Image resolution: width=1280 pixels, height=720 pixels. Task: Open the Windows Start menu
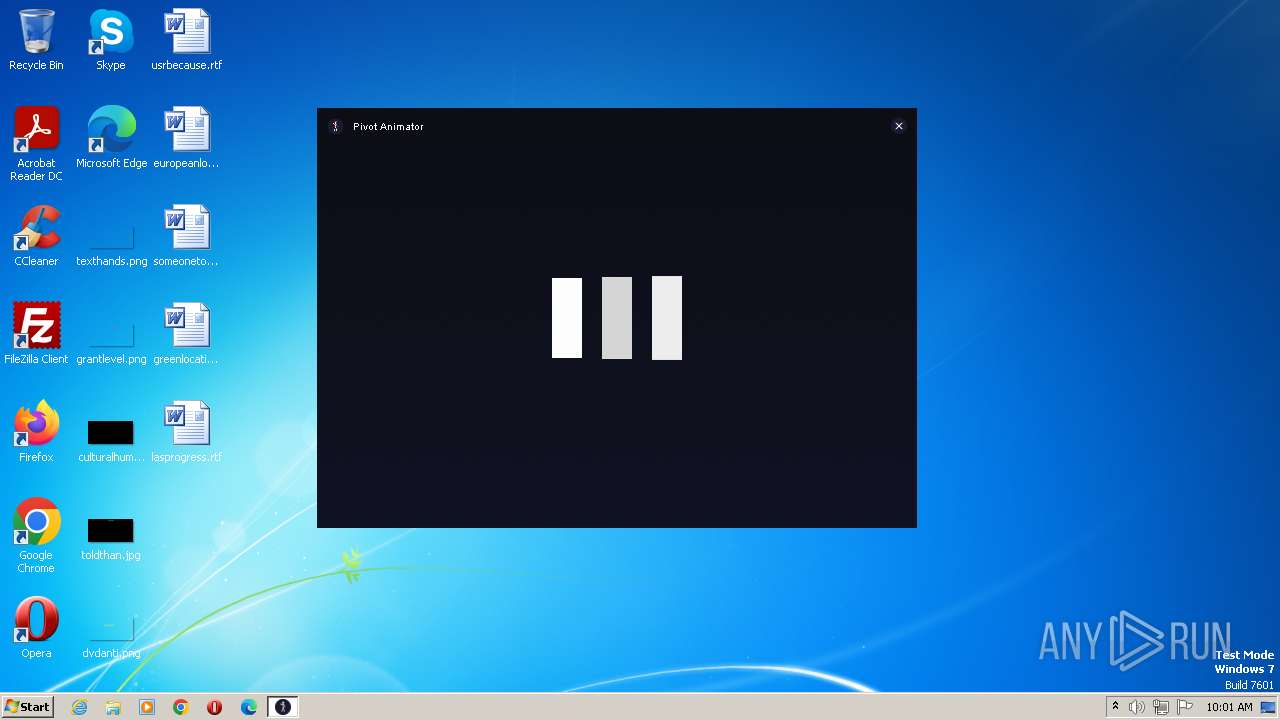pyautogui.click(x=28, y=707)
